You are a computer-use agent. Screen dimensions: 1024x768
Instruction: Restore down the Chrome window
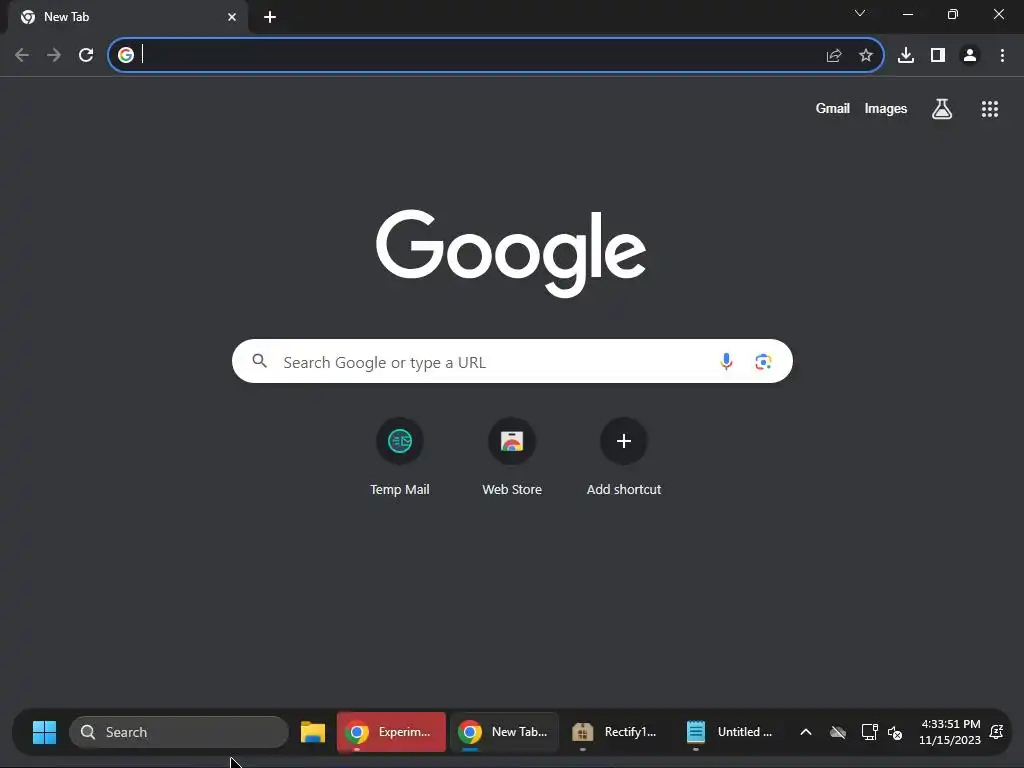click(953, 14)
